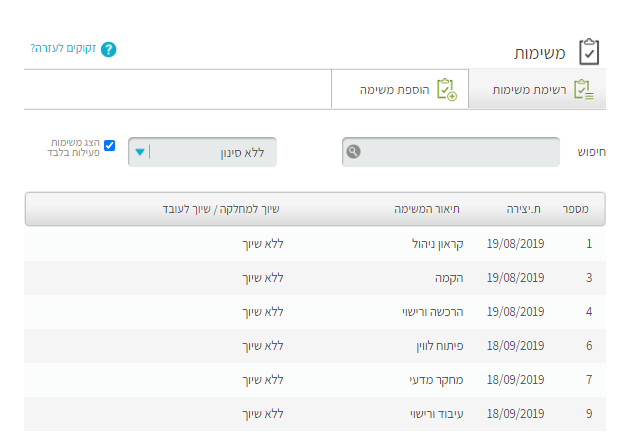619x443 pixels.
Task: Click the clipboard icon beside the משימות title
Action: (589, 52)
